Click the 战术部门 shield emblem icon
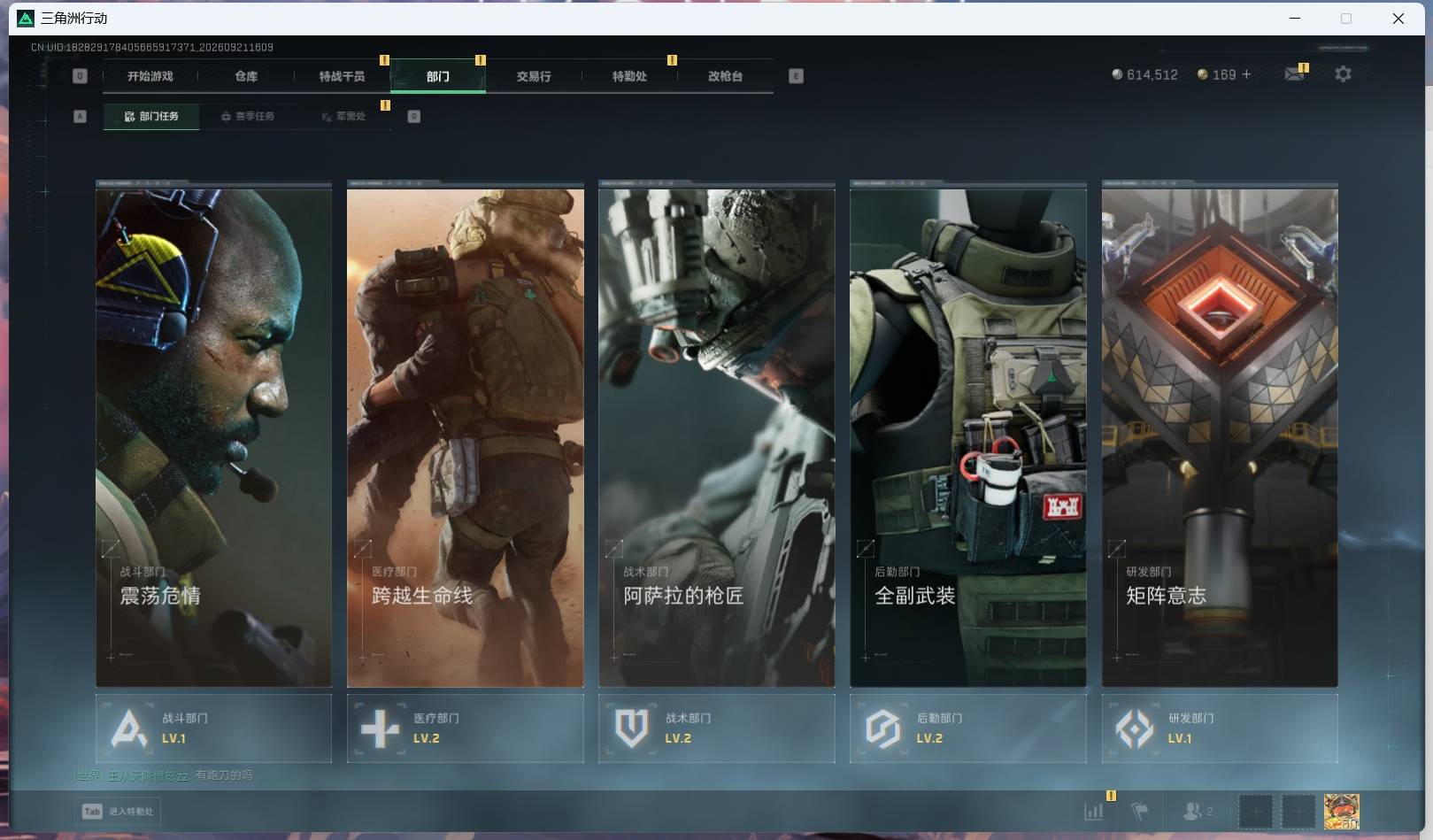 pos(631,728)
